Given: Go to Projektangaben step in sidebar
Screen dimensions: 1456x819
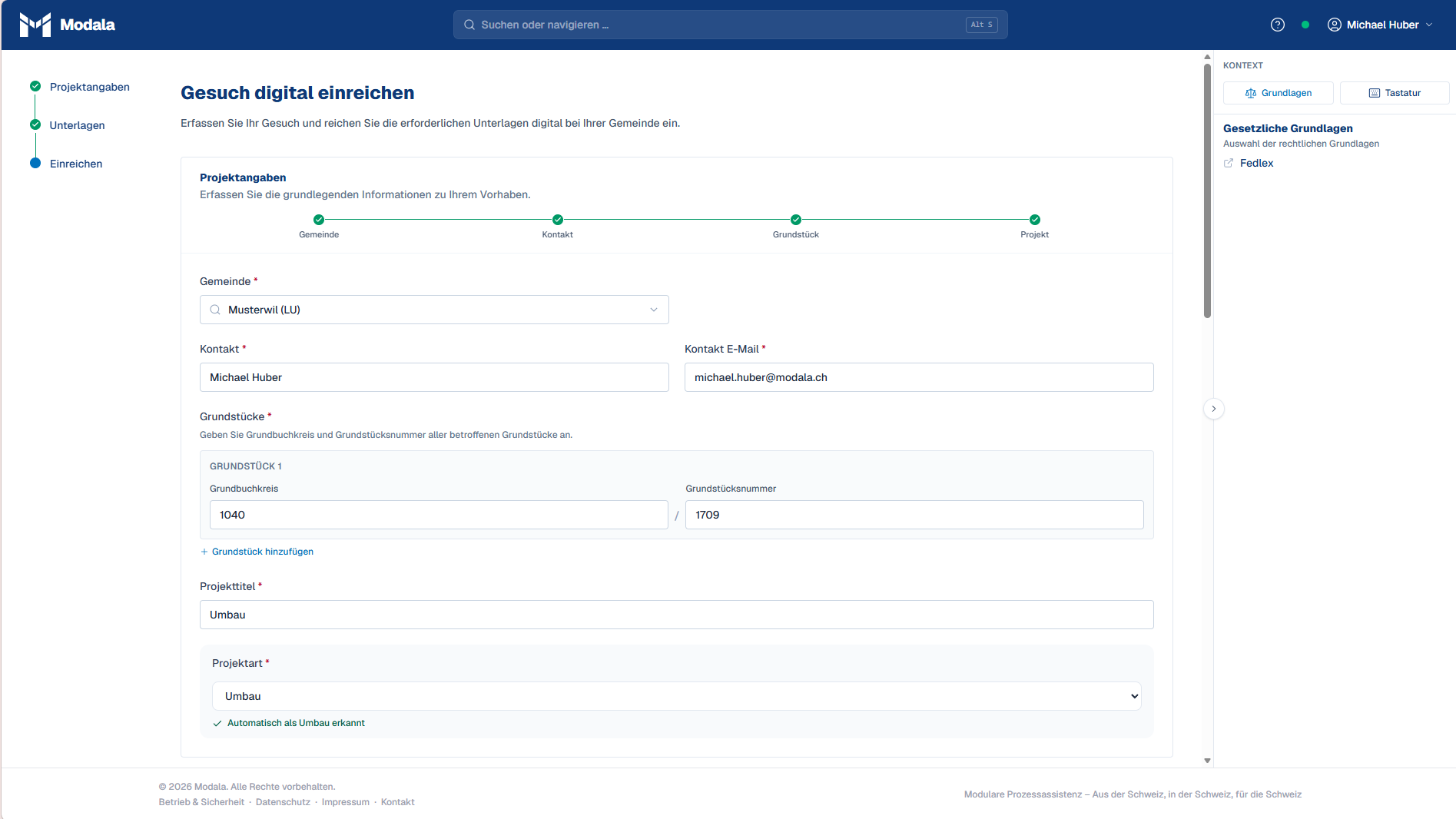Looking at the screenshot, I should (90, 87).
